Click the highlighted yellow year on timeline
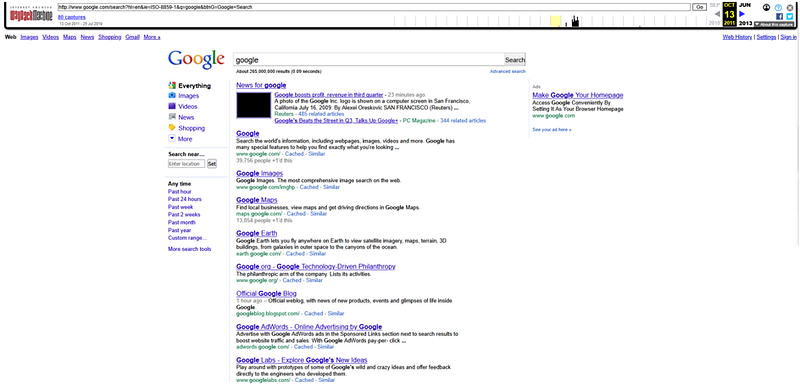 click(556, 21)
